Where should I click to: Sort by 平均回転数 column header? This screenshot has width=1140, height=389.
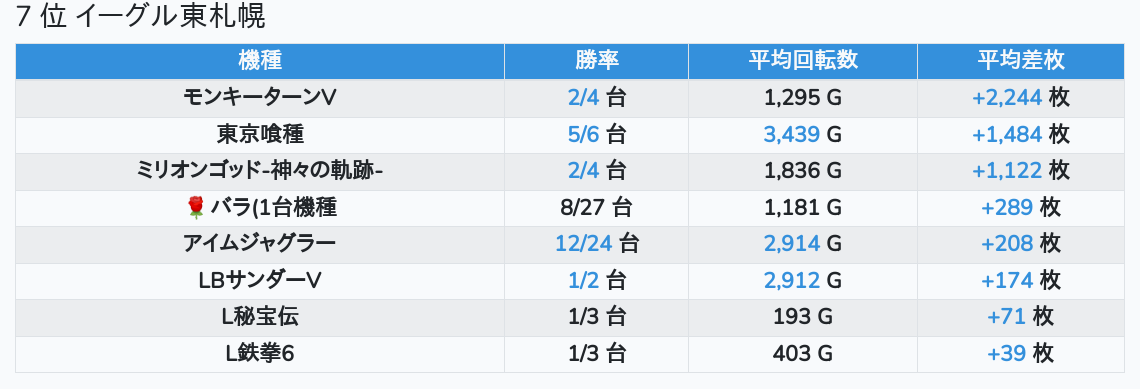point(803,61)
